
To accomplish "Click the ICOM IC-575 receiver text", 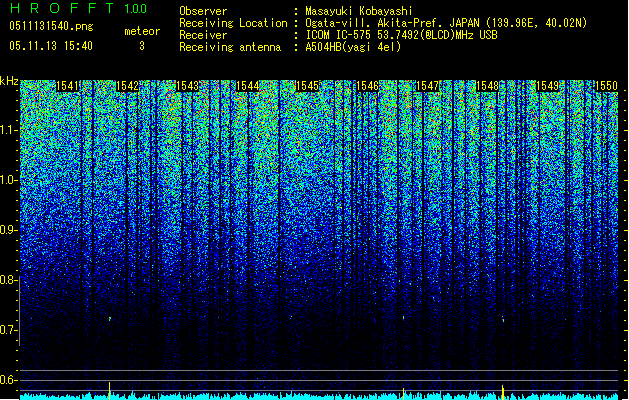I will tap(401, 35).
